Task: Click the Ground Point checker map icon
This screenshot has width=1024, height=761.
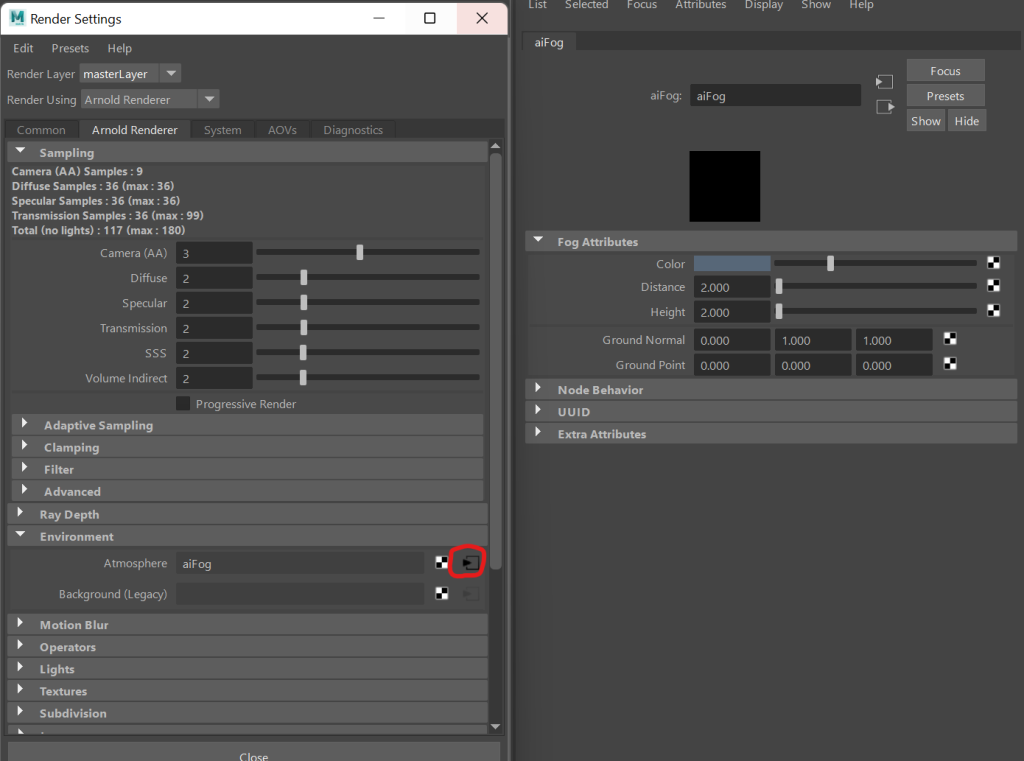Action: coord(950,363)
